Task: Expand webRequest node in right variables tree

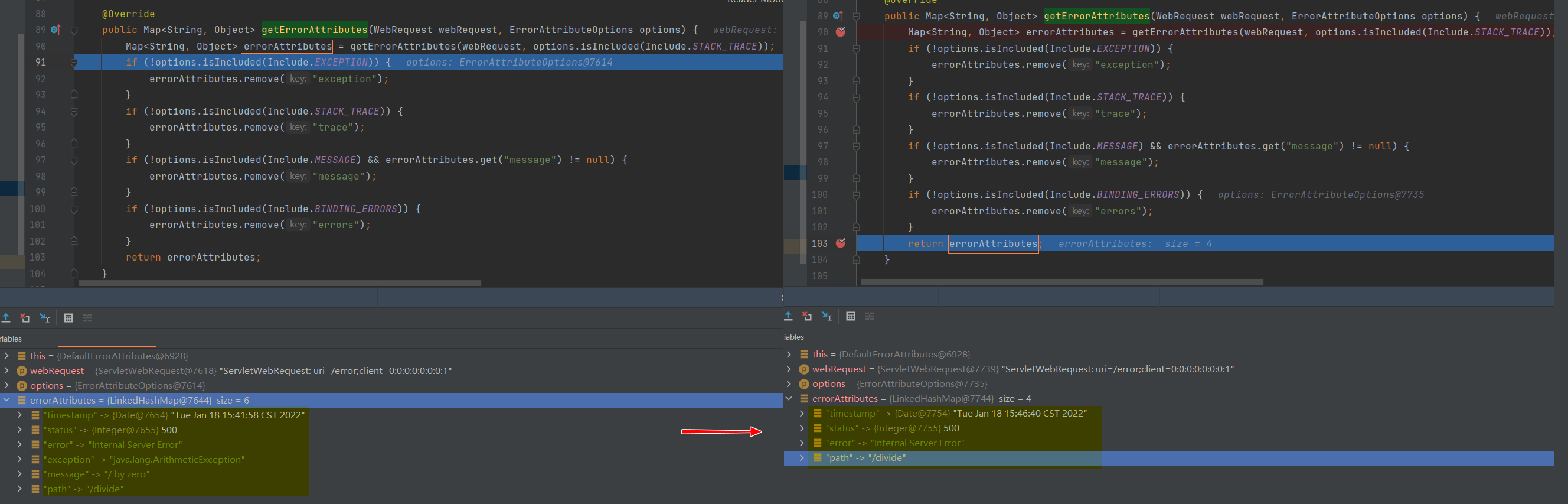Action: (789, 369)
